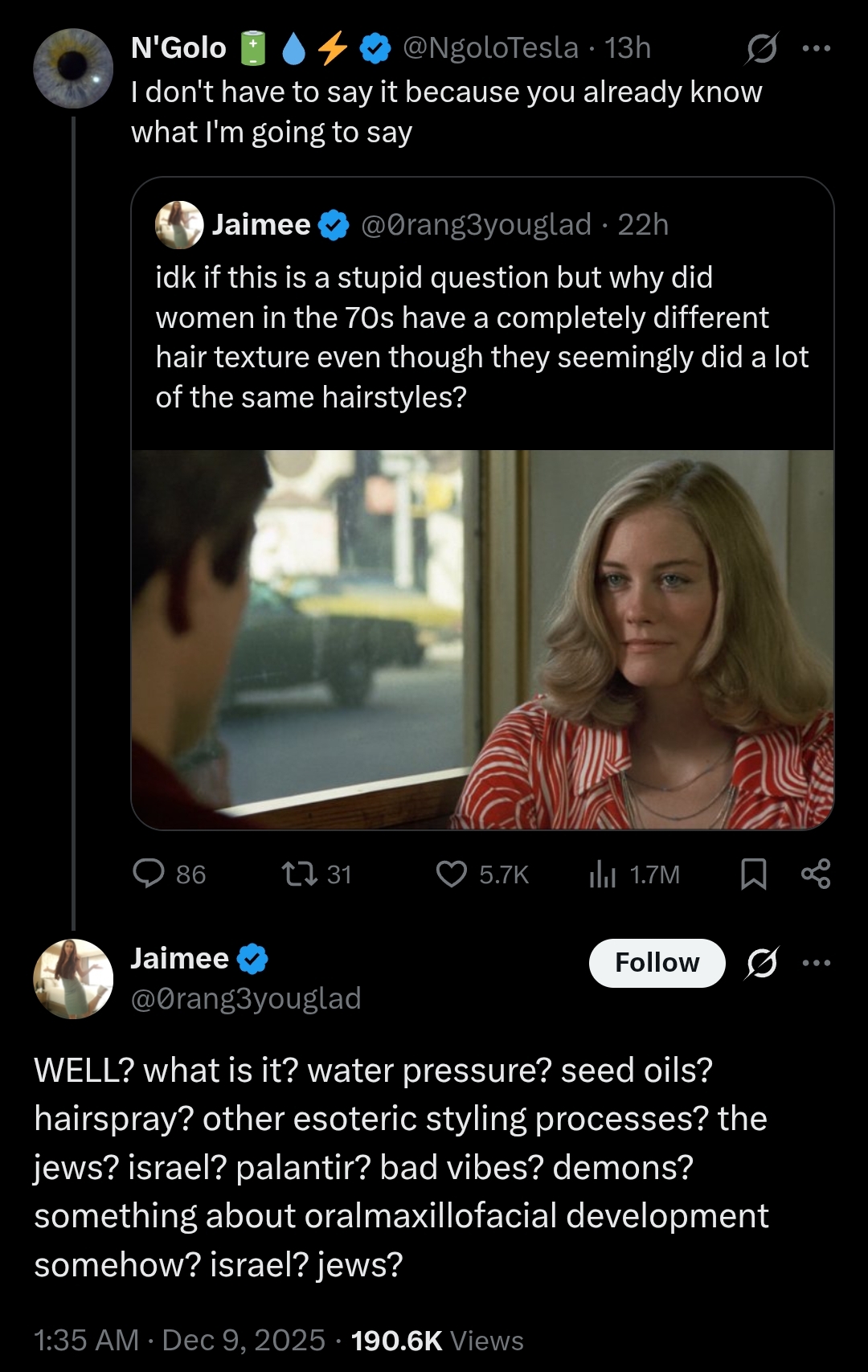This screenshot has width=868, height=1372.
Task: Click the quoted post's movie still image
Action: tap(482, 639)
